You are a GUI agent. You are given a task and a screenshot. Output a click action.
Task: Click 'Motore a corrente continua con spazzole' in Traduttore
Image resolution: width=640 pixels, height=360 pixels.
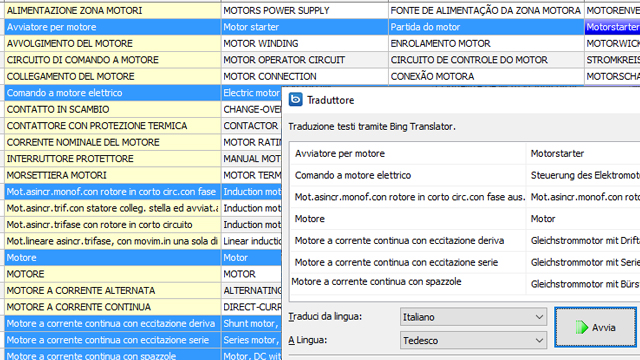[x=376, y=282]
